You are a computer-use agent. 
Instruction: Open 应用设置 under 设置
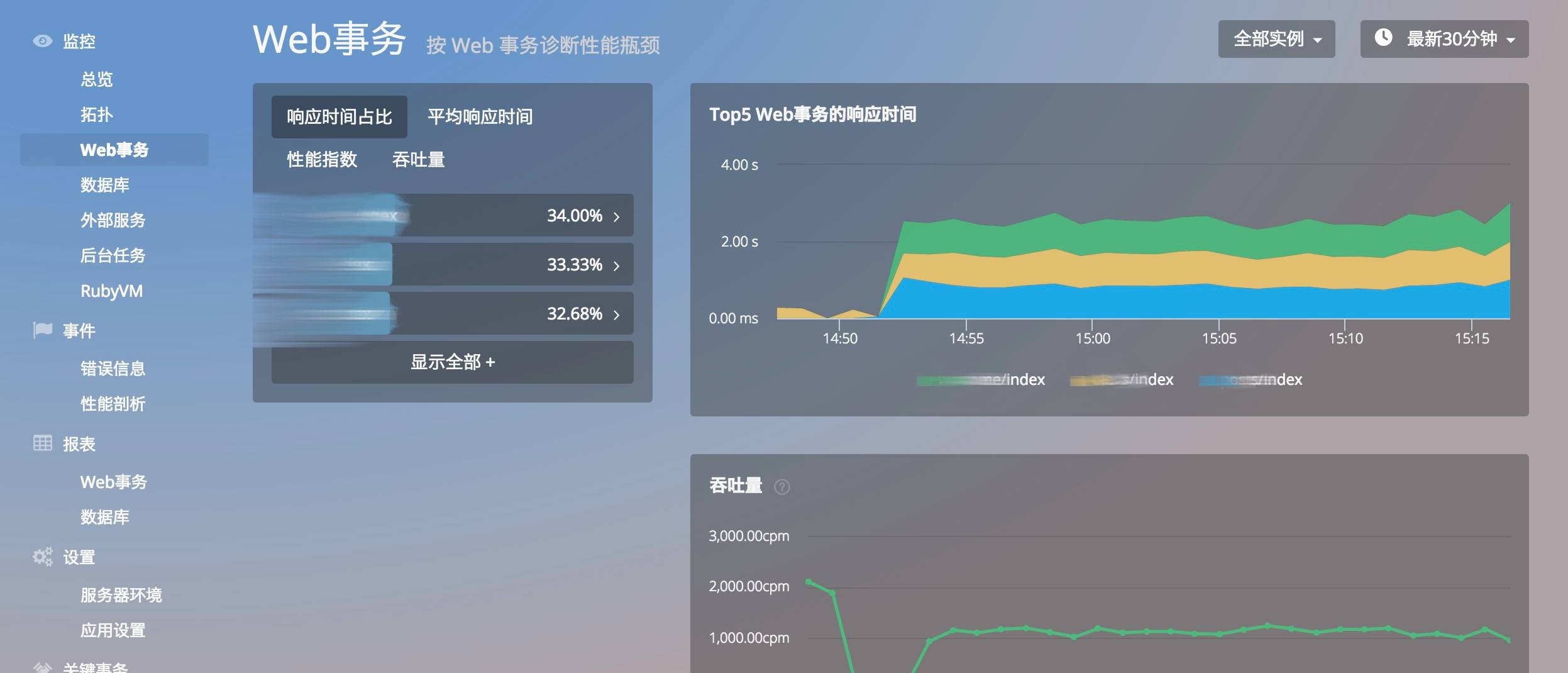[113, 630]
